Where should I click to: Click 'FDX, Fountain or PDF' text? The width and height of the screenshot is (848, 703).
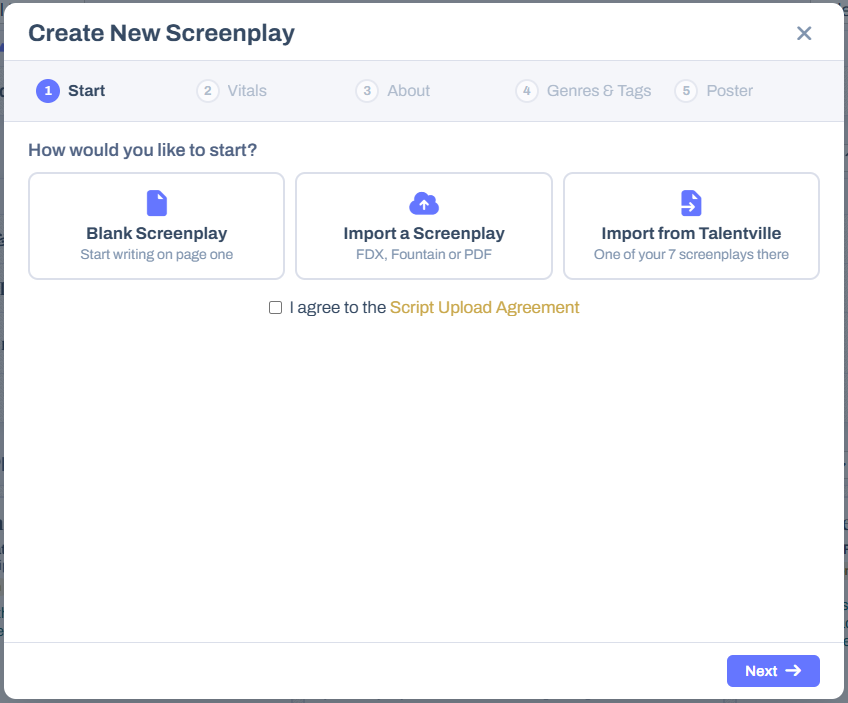click(424, 254)
